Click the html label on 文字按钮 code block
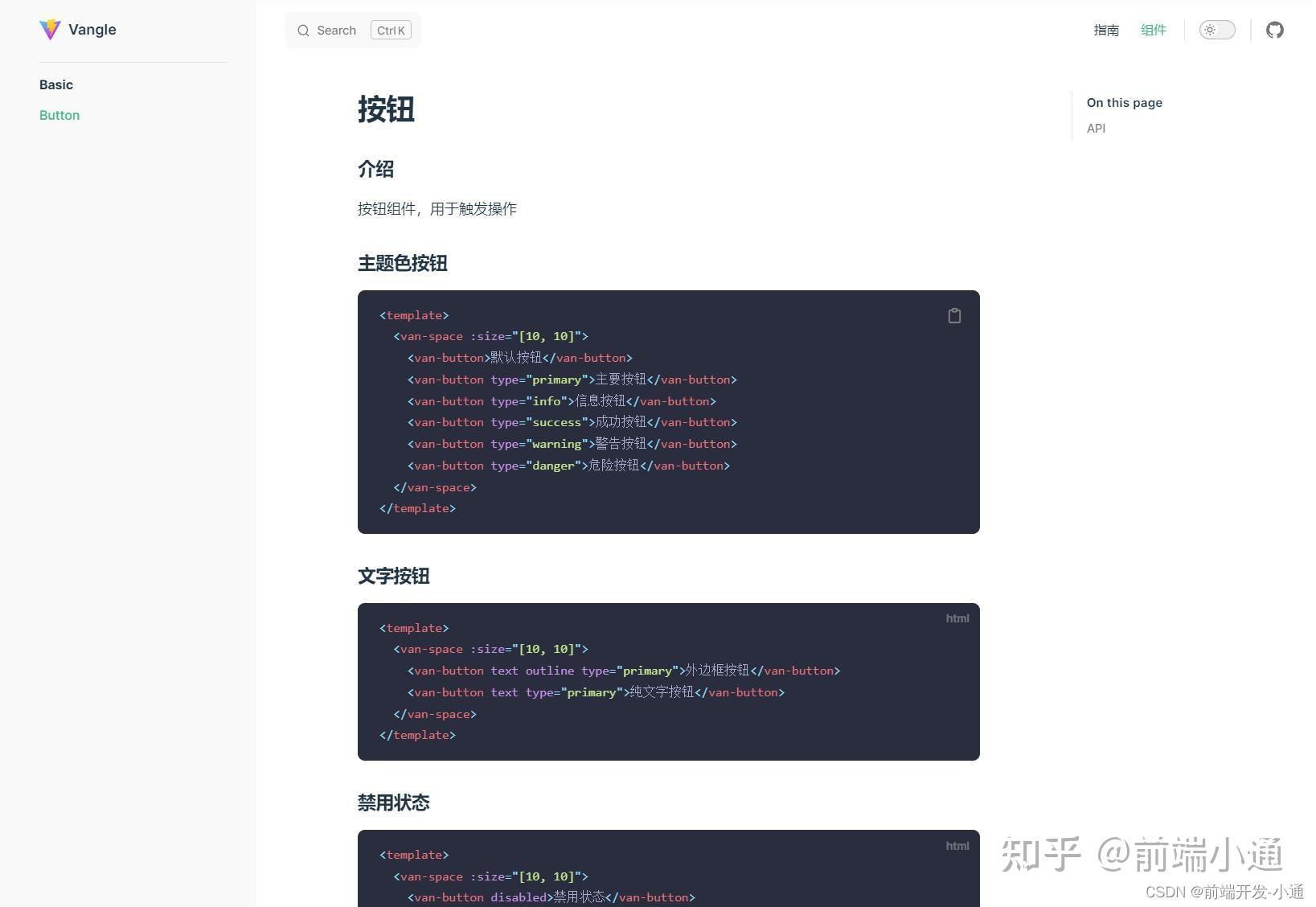1316x907 pixels. tap(957, 618)
